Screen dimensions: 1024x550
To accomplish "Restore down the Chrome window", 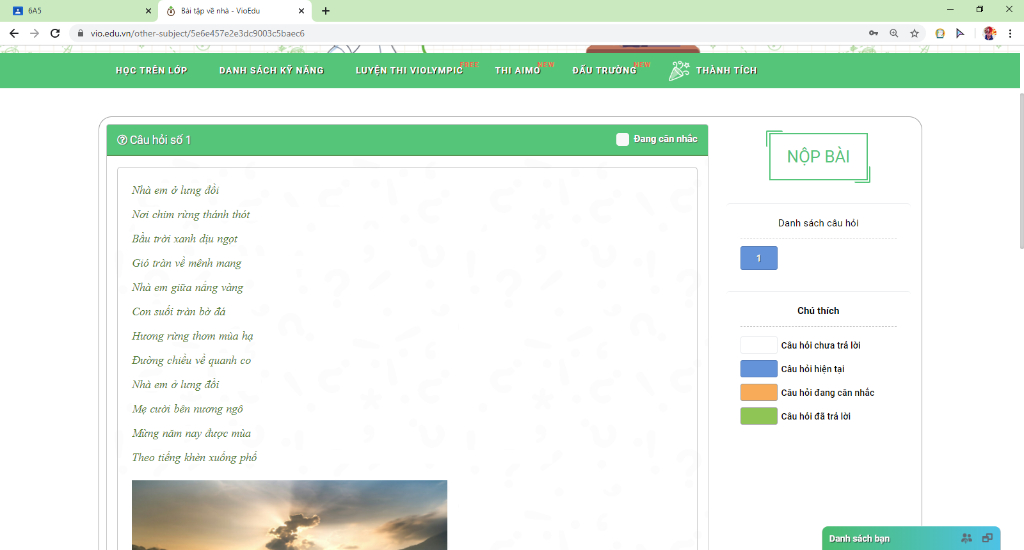I will coord(980,9).
